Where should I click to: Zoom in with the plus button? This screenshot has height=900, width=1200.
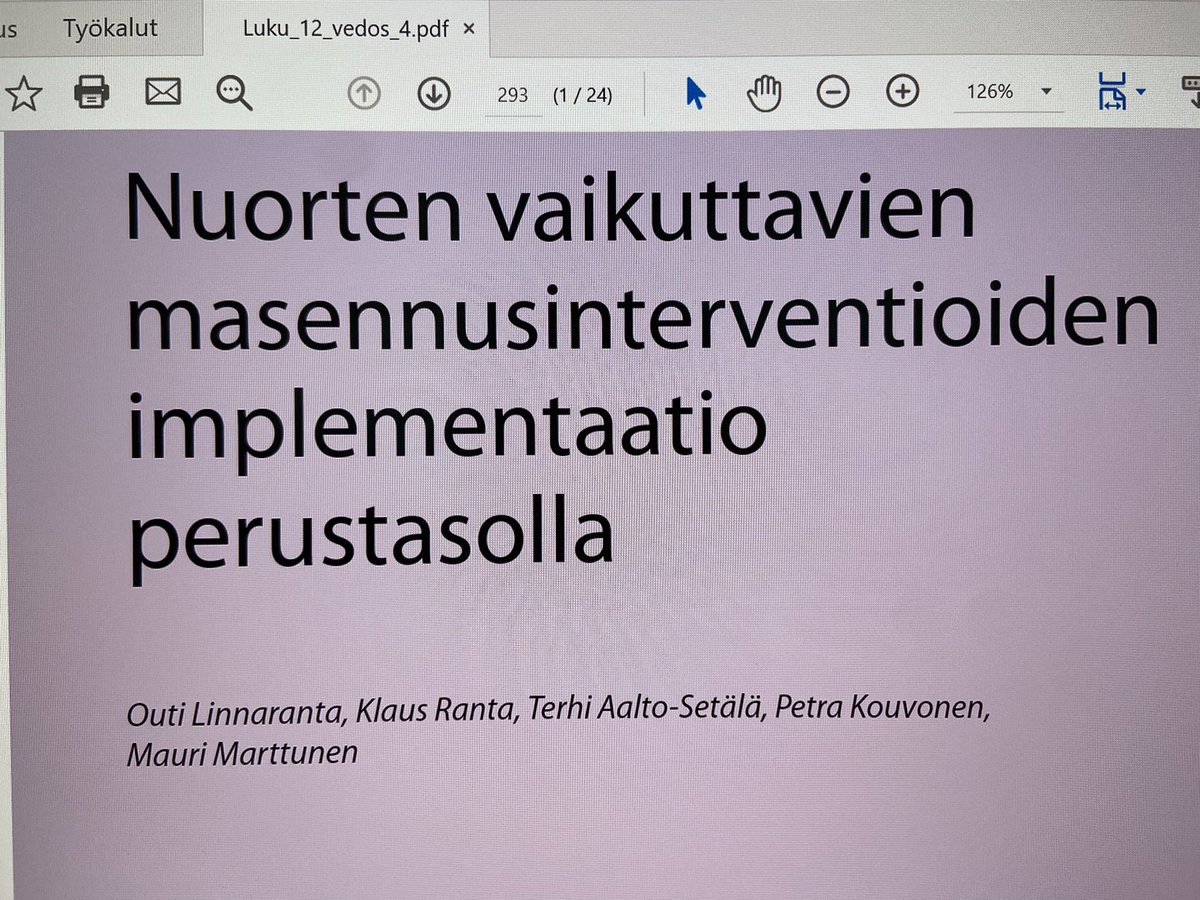[902, 92]
